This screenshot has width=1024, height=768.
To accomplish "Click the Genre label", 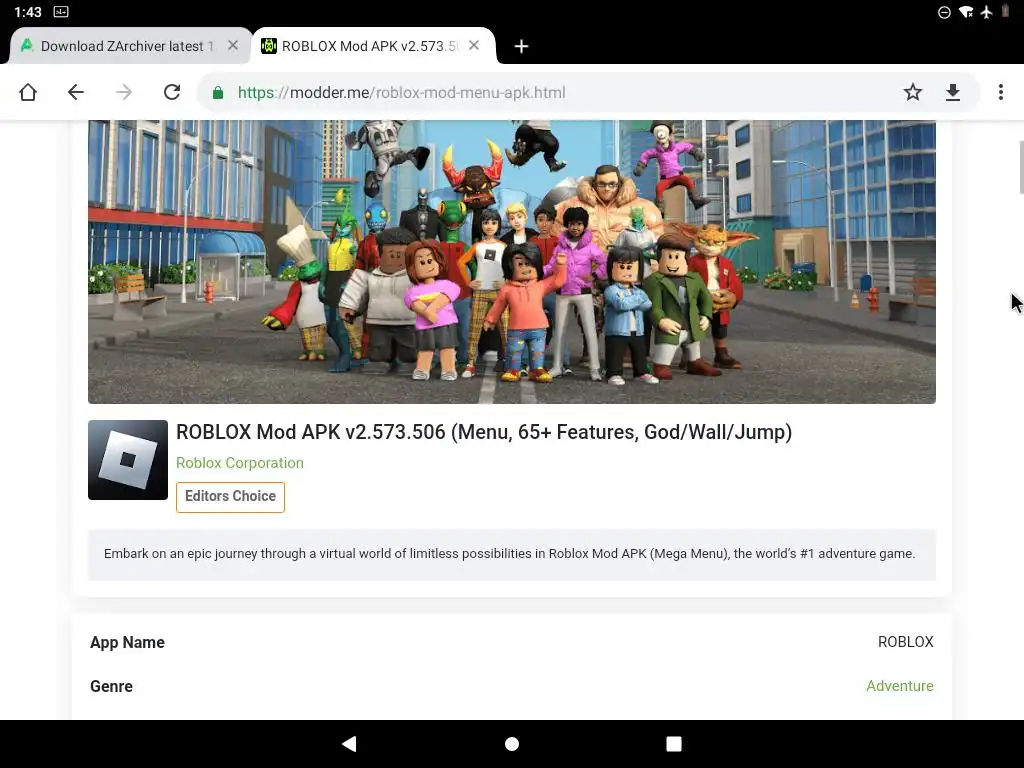I will tap(111, 686).
